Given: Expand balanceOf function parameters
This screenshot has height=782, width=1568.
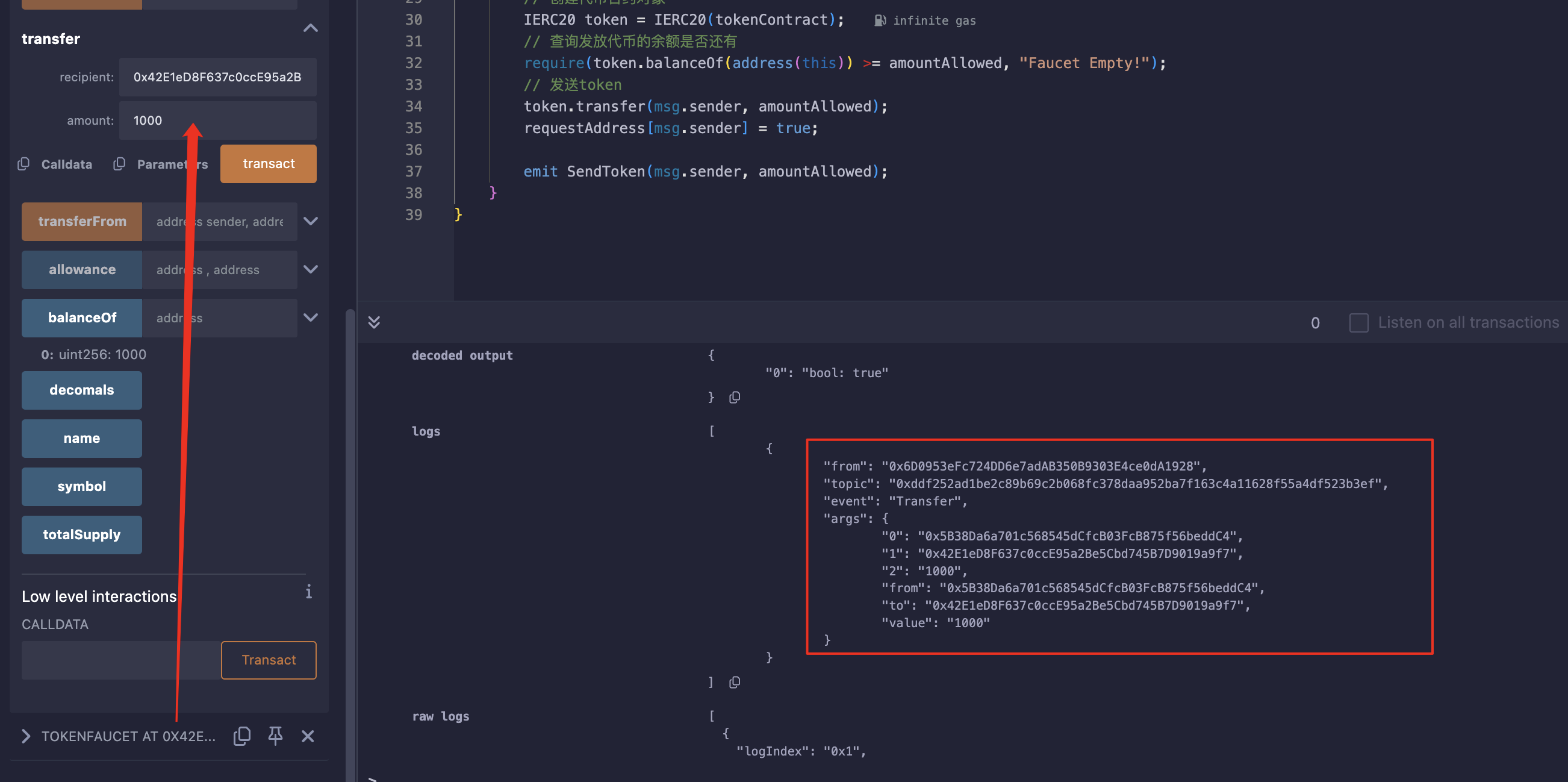Looking at the screenshot, I should [x=311, y=317].
